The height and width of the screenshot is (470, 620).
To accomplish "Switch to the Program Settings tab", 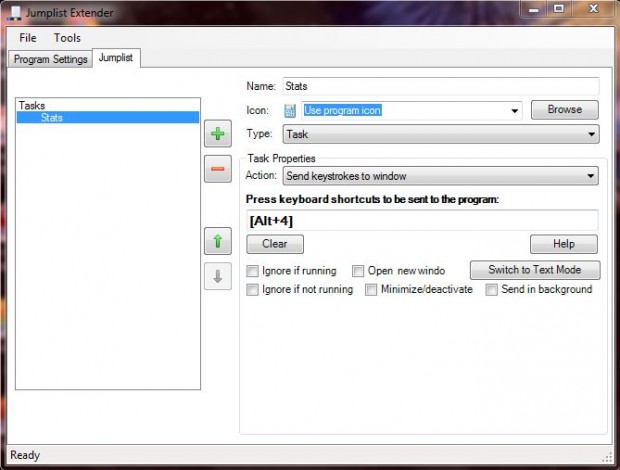I will pyautogui.click(x=50, y=59).
